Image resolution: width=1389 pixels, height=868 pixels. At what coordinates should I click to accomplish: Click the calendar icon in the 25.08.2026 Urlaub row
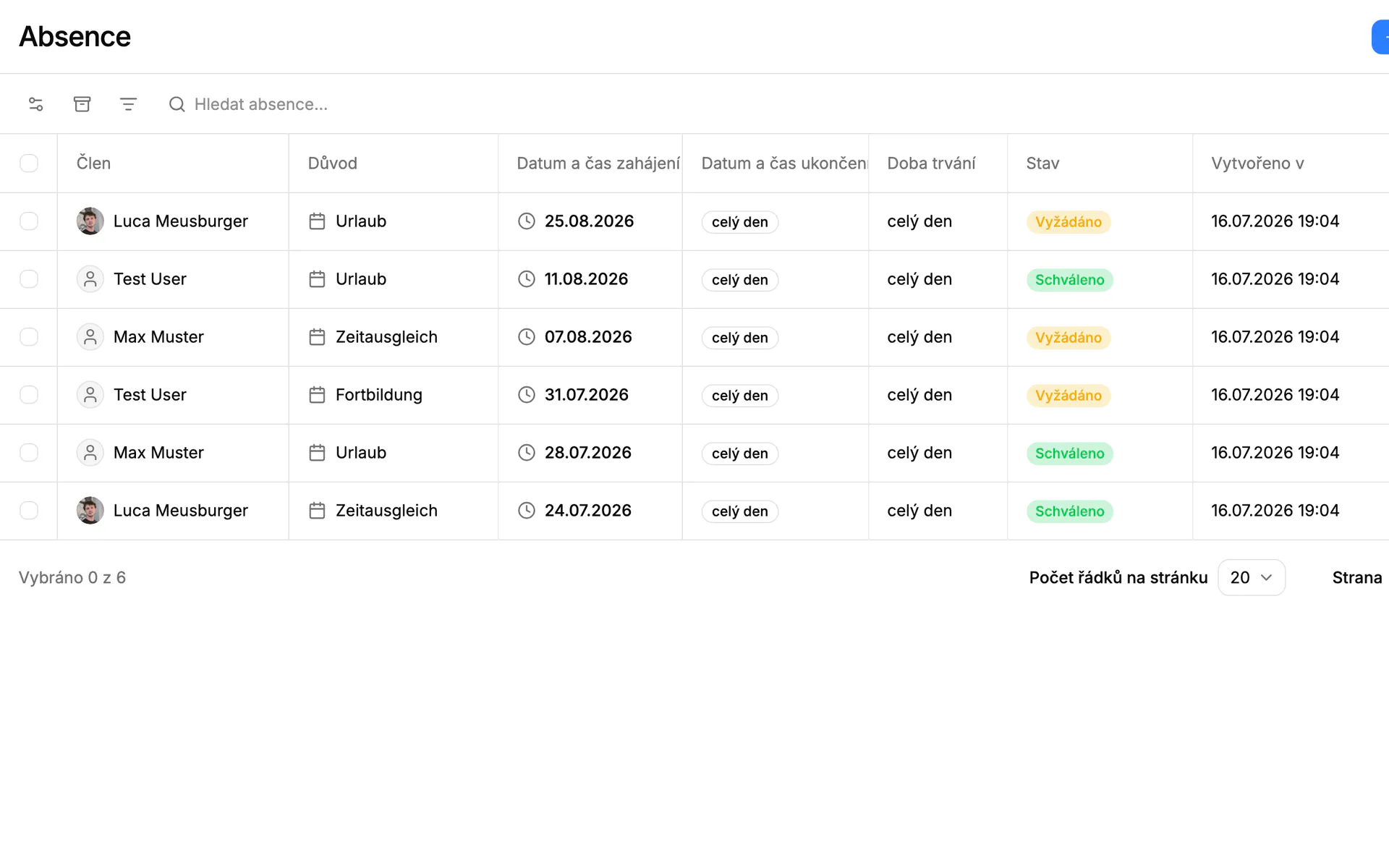point(317,221)
